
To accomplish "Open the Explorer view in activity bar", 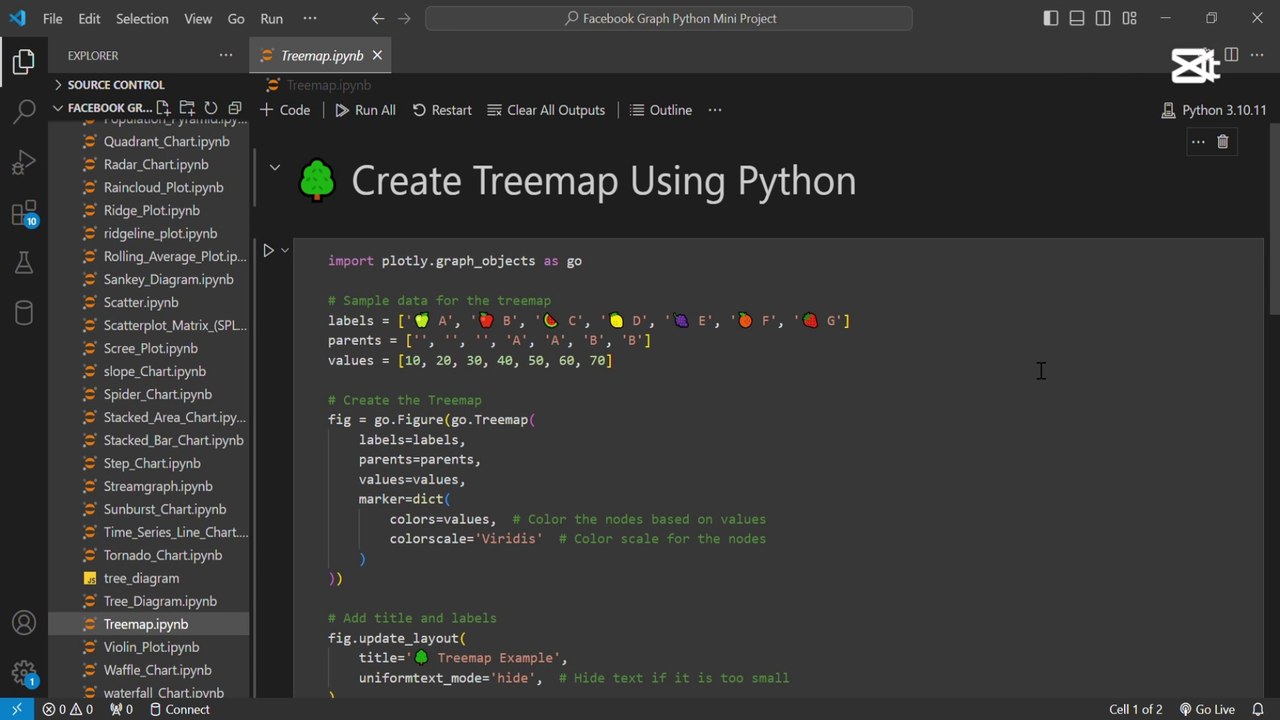I will point(24,63).
